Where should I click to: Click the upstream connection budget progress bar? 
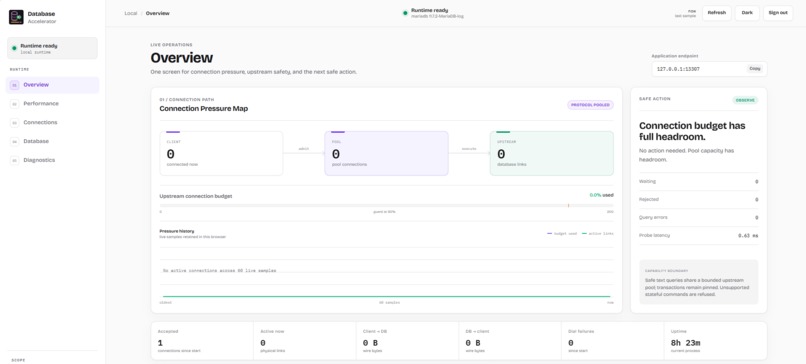[x=387, y=206]
